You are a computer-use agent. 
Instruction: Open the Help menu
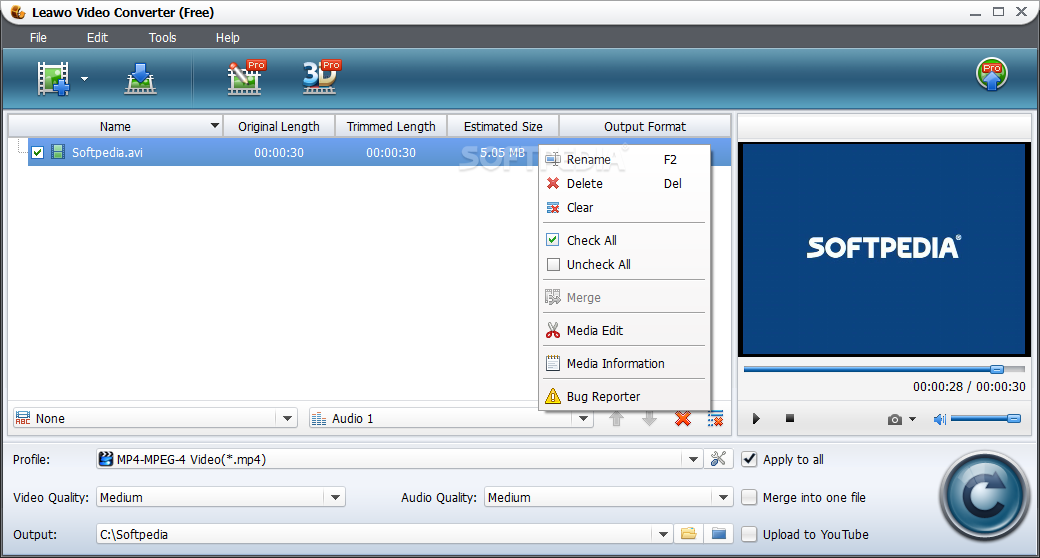228,38
